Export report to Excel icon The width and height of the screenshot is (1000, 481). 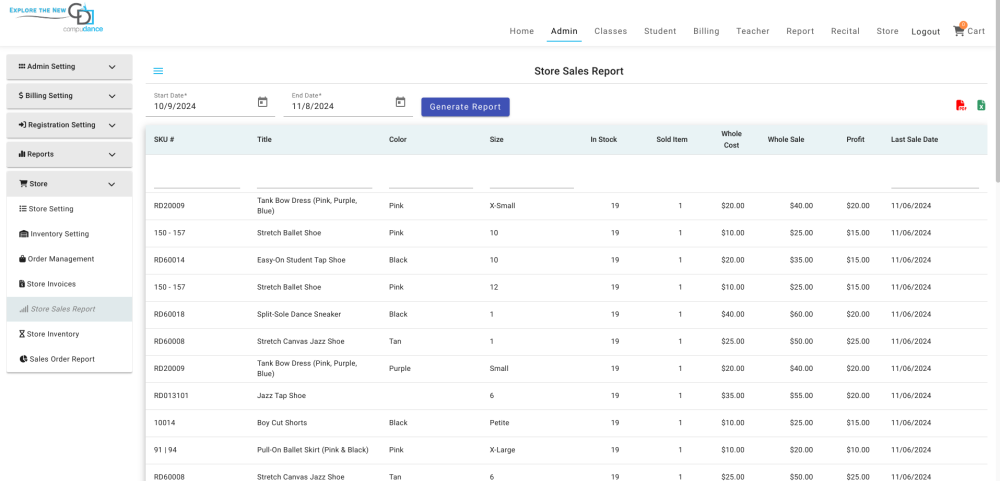(981, 106)
